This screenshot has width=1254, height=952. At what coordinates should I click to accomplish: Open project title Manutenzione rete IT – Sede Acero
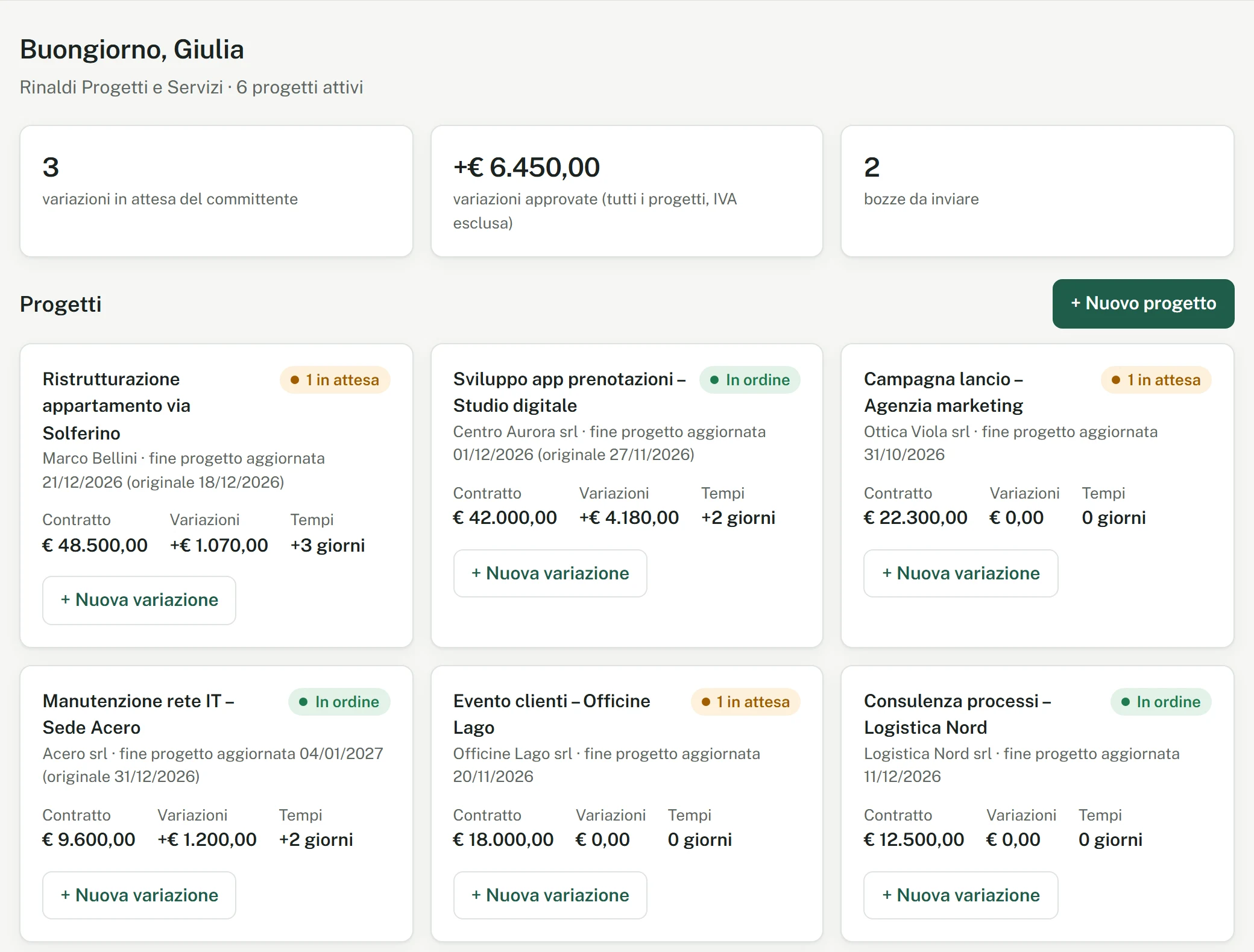coord(139,714)
